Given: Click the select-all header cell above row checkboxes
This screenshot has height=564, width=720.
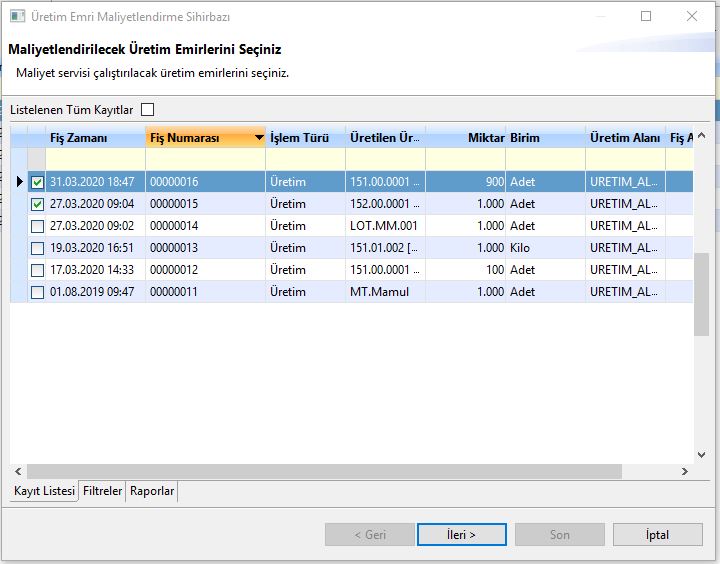Looking at the screenshot, I should (37, 138).
